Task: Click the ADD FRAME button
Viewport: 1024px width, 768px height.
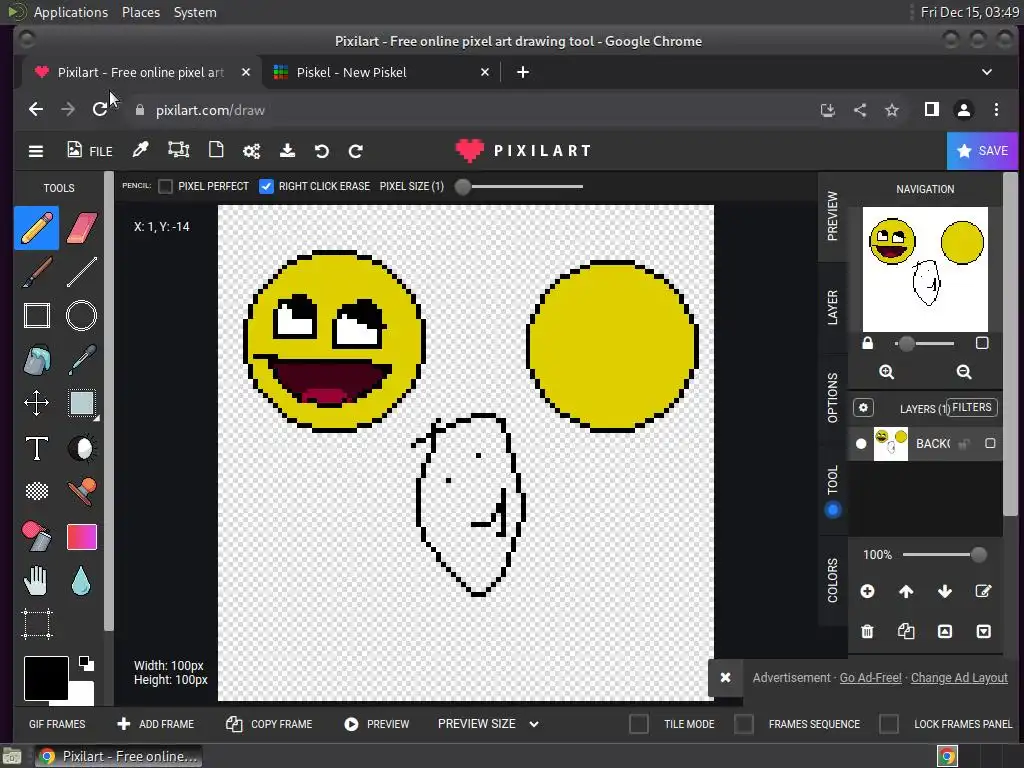Action: click(x=155, y=724)
